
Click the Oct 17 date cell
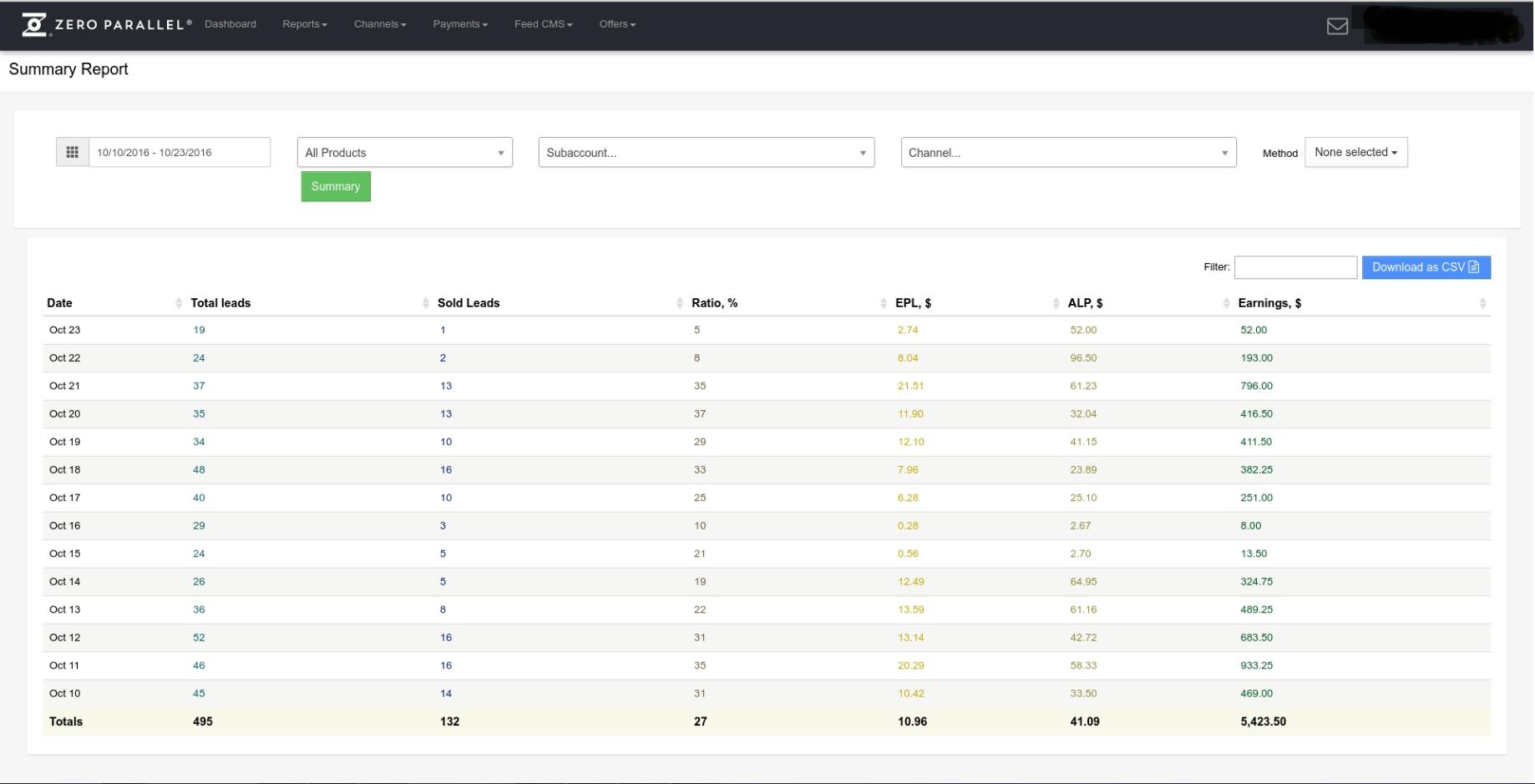tap(65, 498)
